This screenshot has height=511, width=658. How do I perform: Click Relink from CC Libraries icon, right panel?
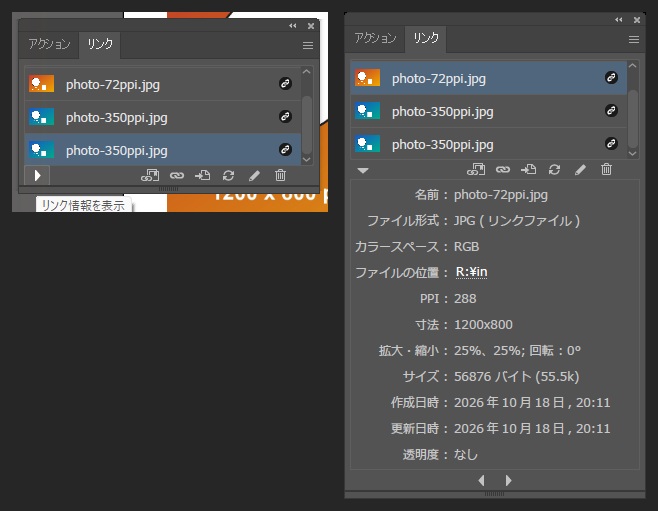click(476, 169)
